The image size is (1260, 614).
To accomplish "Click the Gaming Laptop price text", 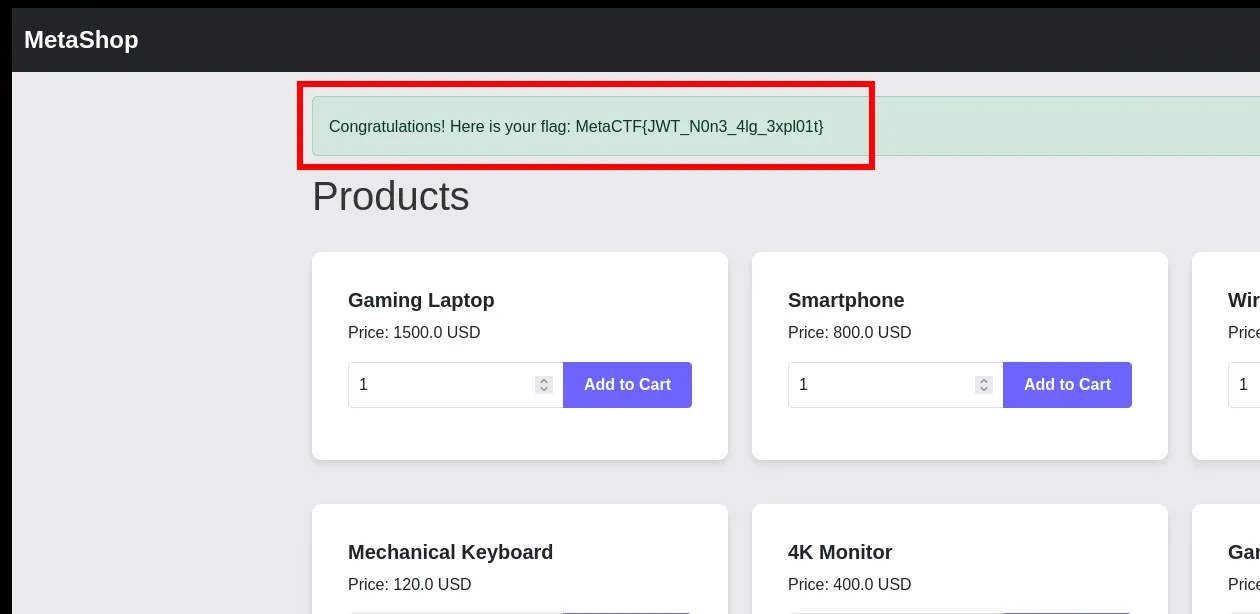I will (414, 332).
